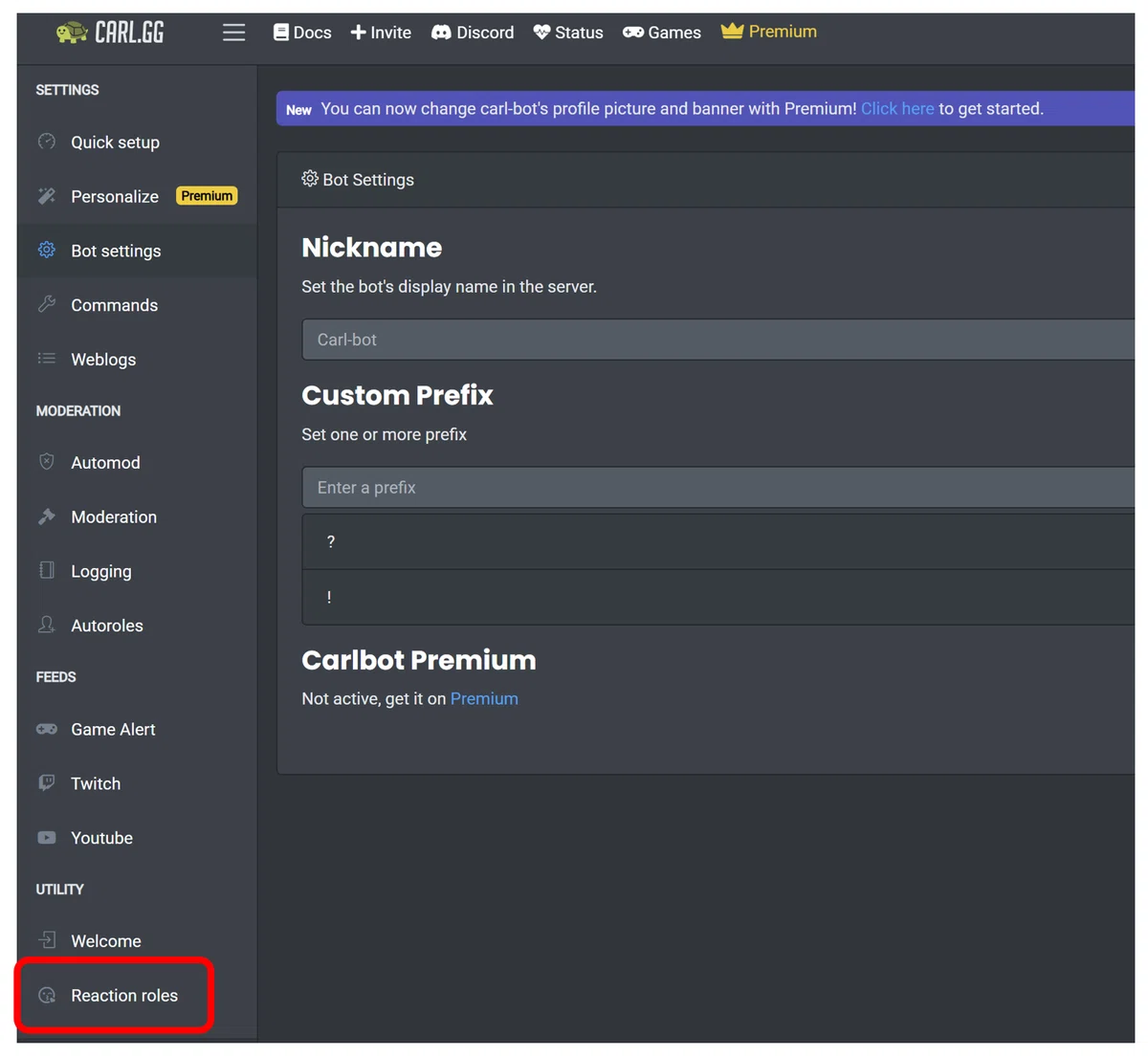Screen dimensions: 1148x1056
Task: Follow the 'Click here' banner link
Action: tap(897, 108)
